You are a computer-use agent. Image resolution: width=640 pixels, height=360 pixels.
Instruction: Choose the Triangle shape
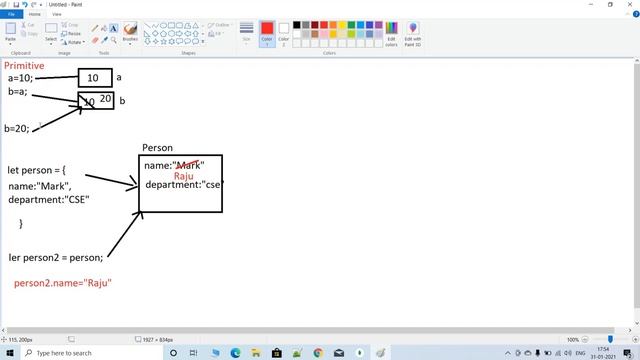[x=196, y=25]
